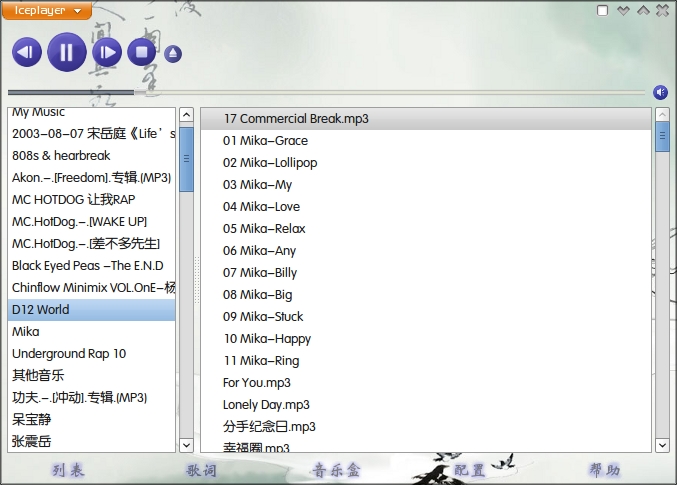Select 2003-08-07 宋岳庭 Life's folder
Viewport: 677px width, 485px height.
(92, 133)
